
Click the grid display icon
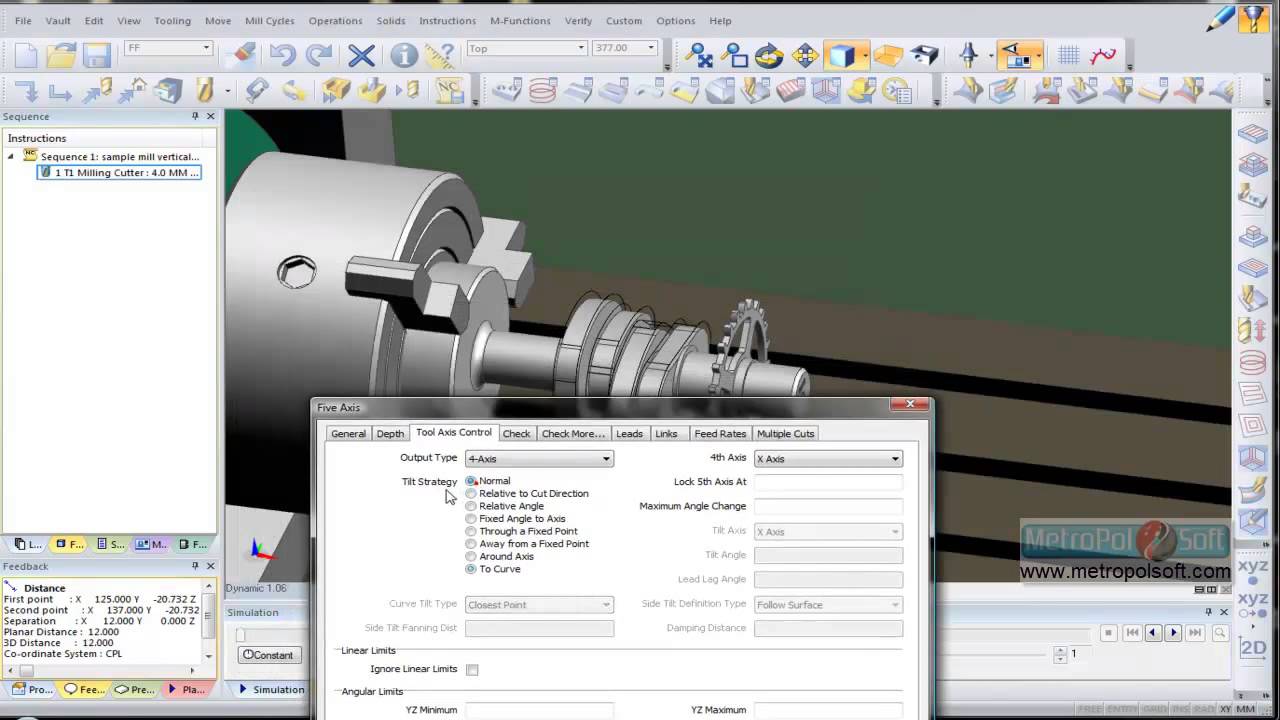pos(1068,55)
